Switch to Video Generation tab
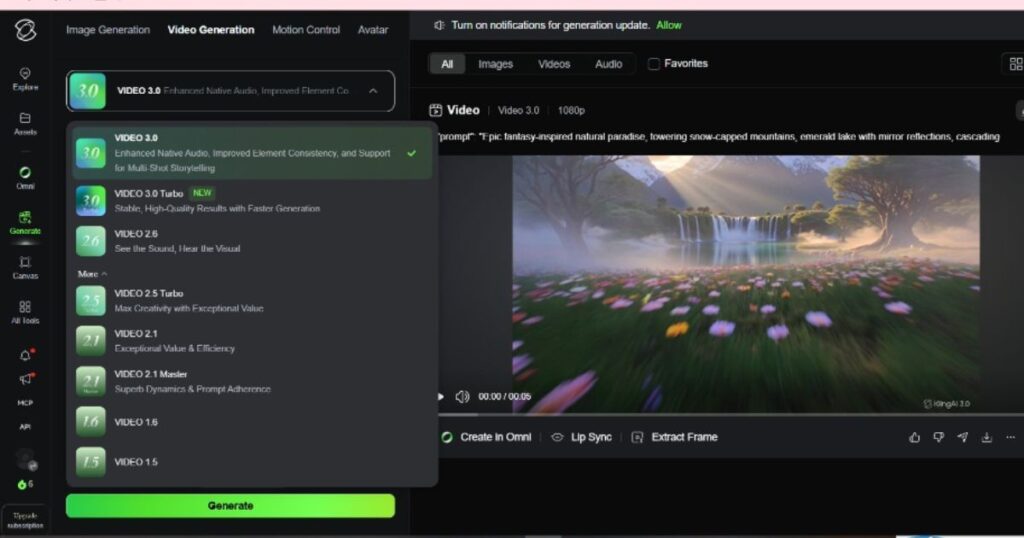The width and height of the screenshot is (1024, 538). pos(211,30)
